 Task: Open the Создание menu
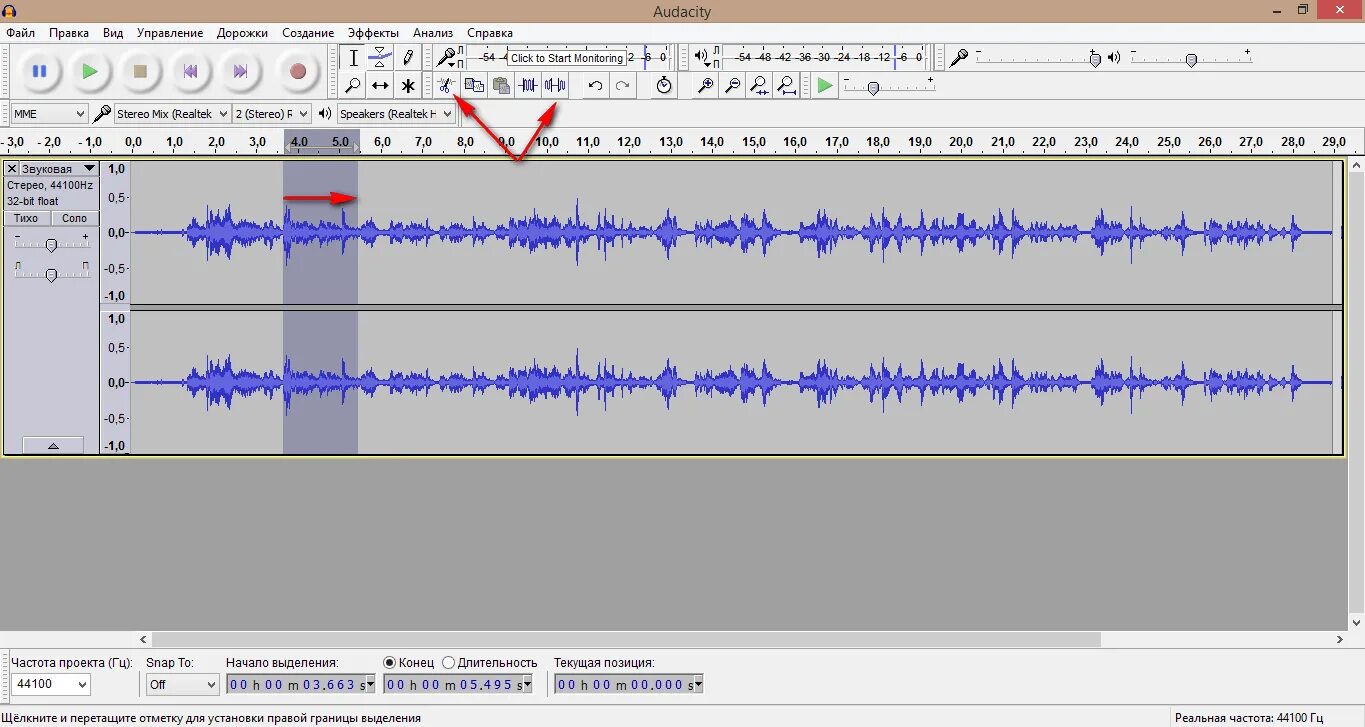tap(308, 33)
